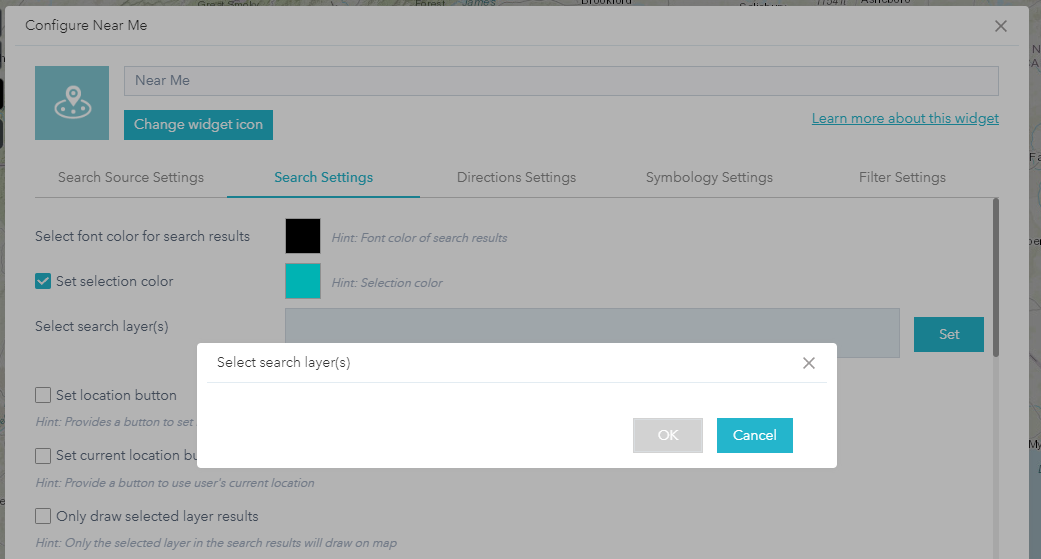
Task: Click OK in Select search layer(s) dialog
Action: 667,436
